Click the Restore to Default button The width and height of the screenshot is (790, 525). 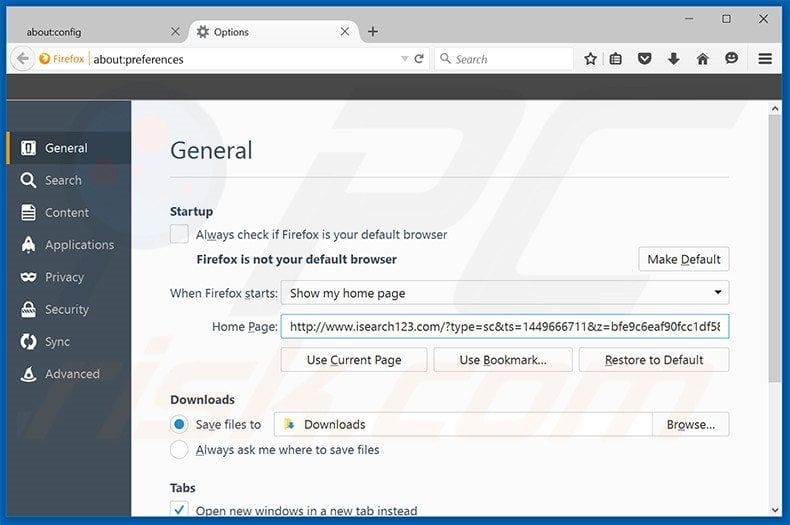tap(654, 360)
